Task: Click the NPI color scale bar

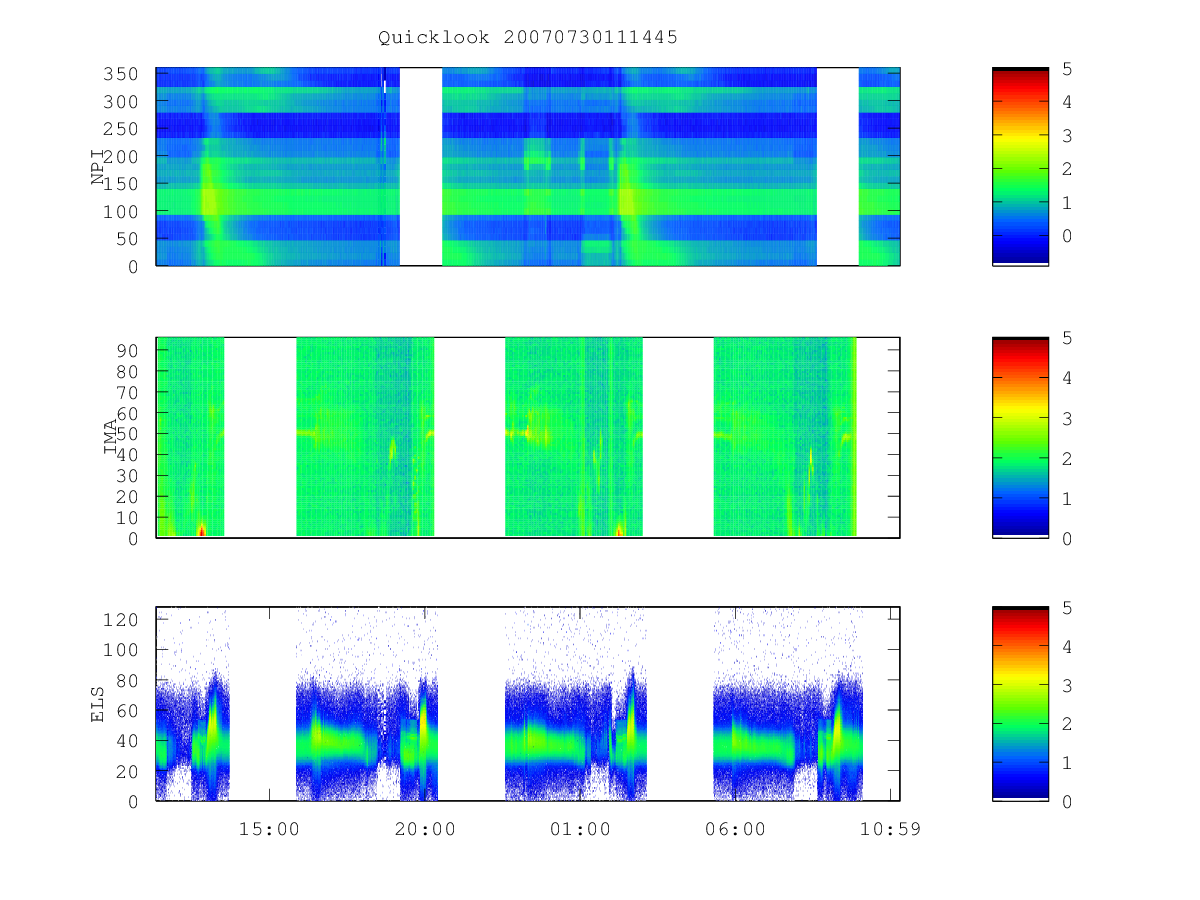Action: point(1020,166)
